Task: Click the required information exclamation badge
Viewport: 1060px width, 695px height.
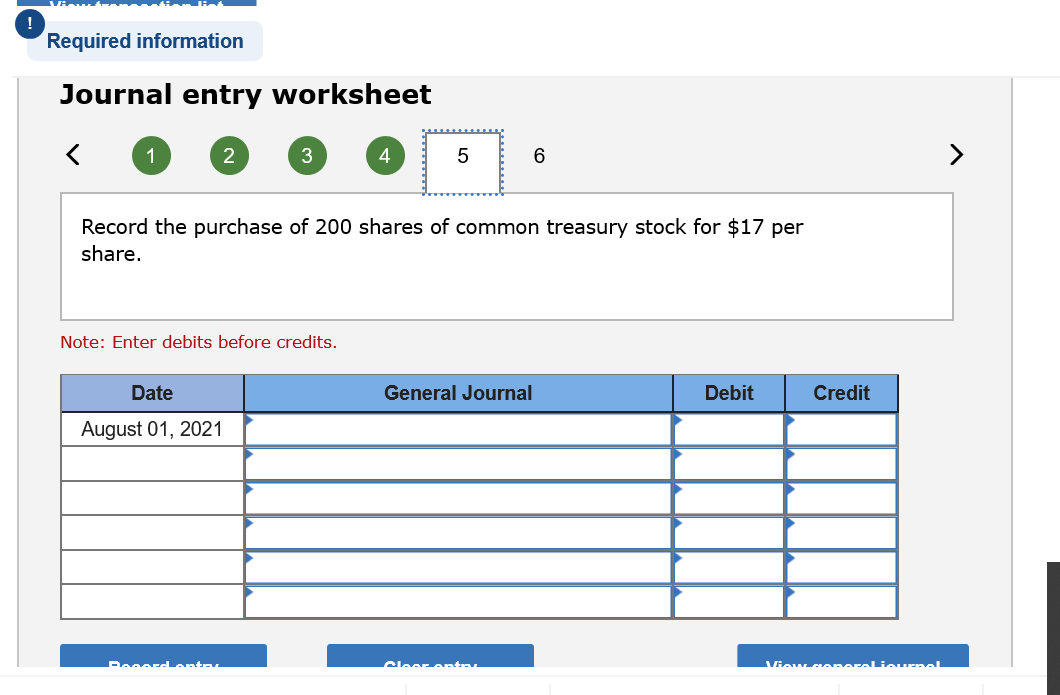Action: pos(29,22)
